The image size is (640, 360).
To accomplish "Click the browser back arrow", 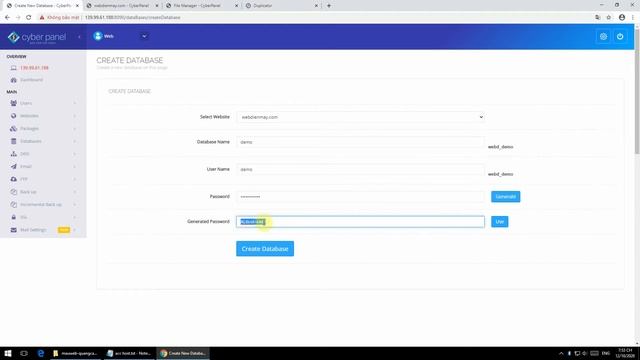I will [7, 18].
